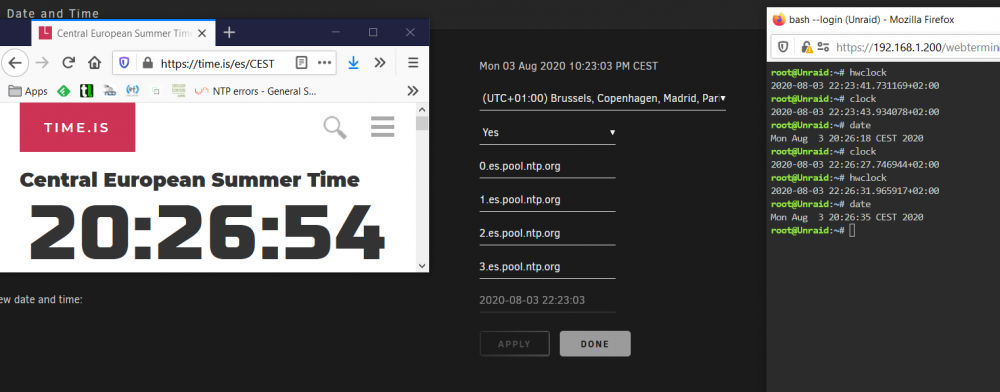Open the NTP errors bookmark
Image resolution: width=1000 pixels, height=392 pixels.
(256, 91)
